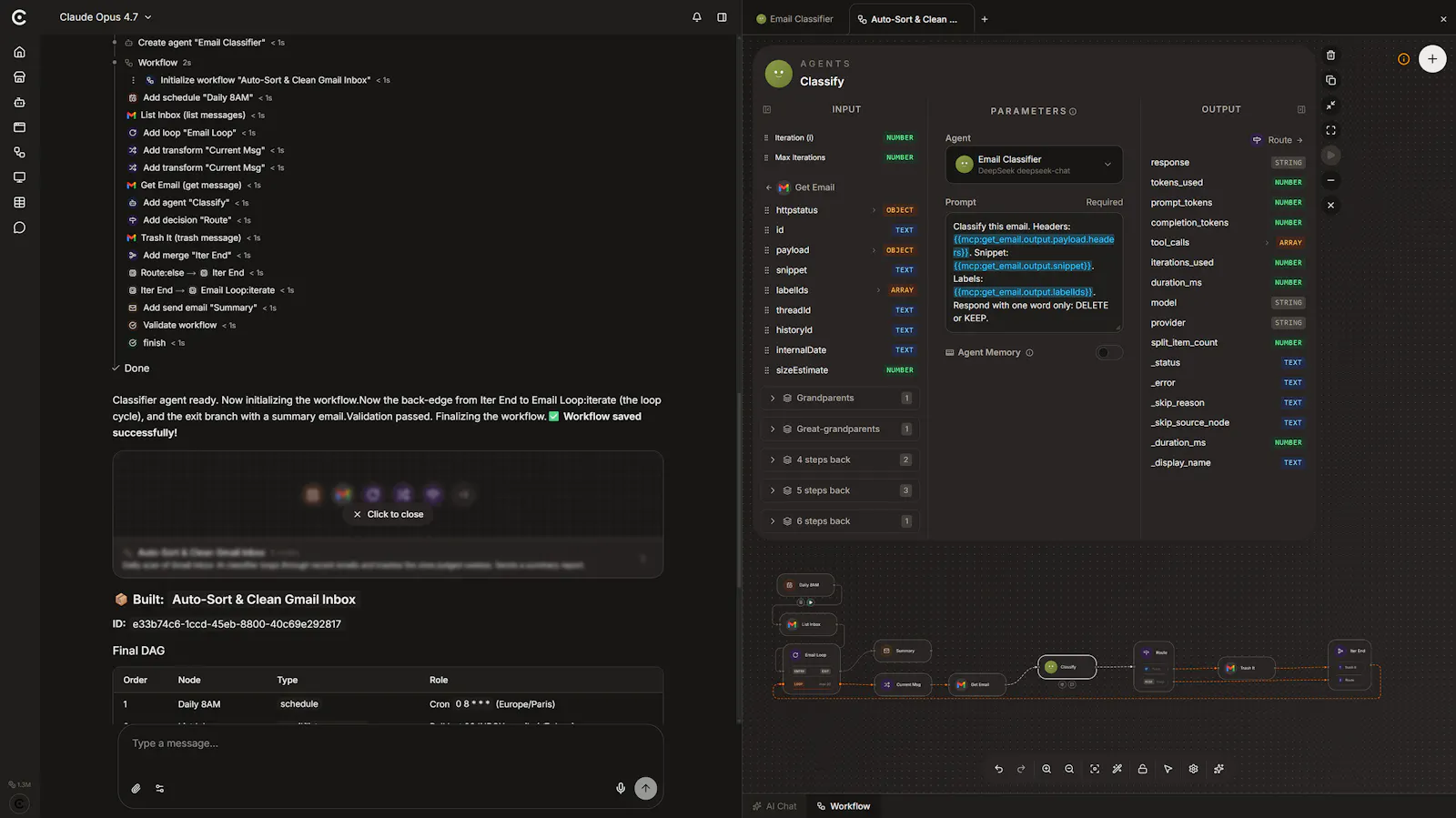
Task: Click the Add agent "Classify" step
Action: point(186,203)
